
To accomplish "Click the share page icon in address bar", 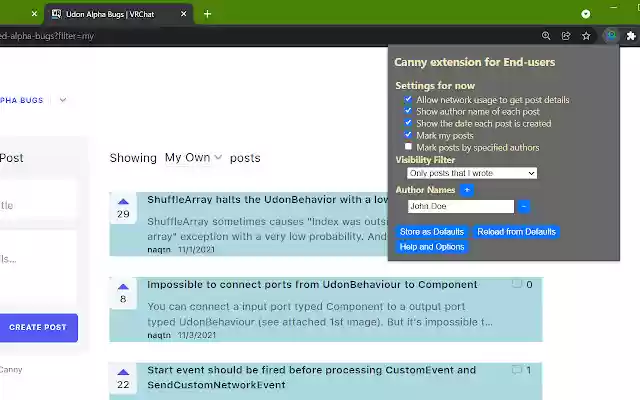I will [x=566, y=36].
